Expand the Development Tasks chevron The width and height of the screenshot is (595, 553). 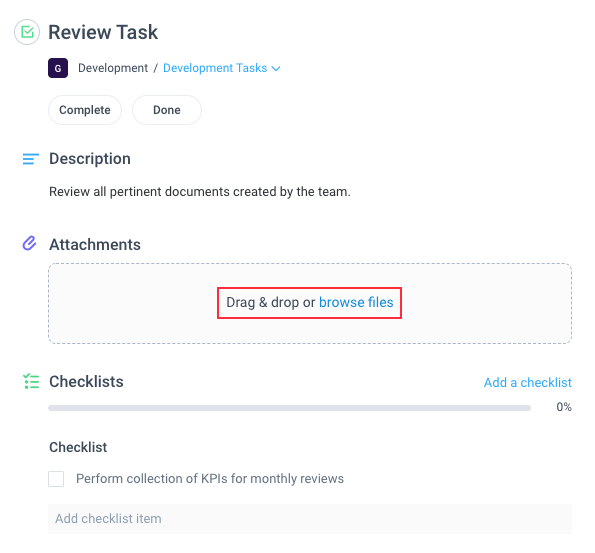click(276, 69)
